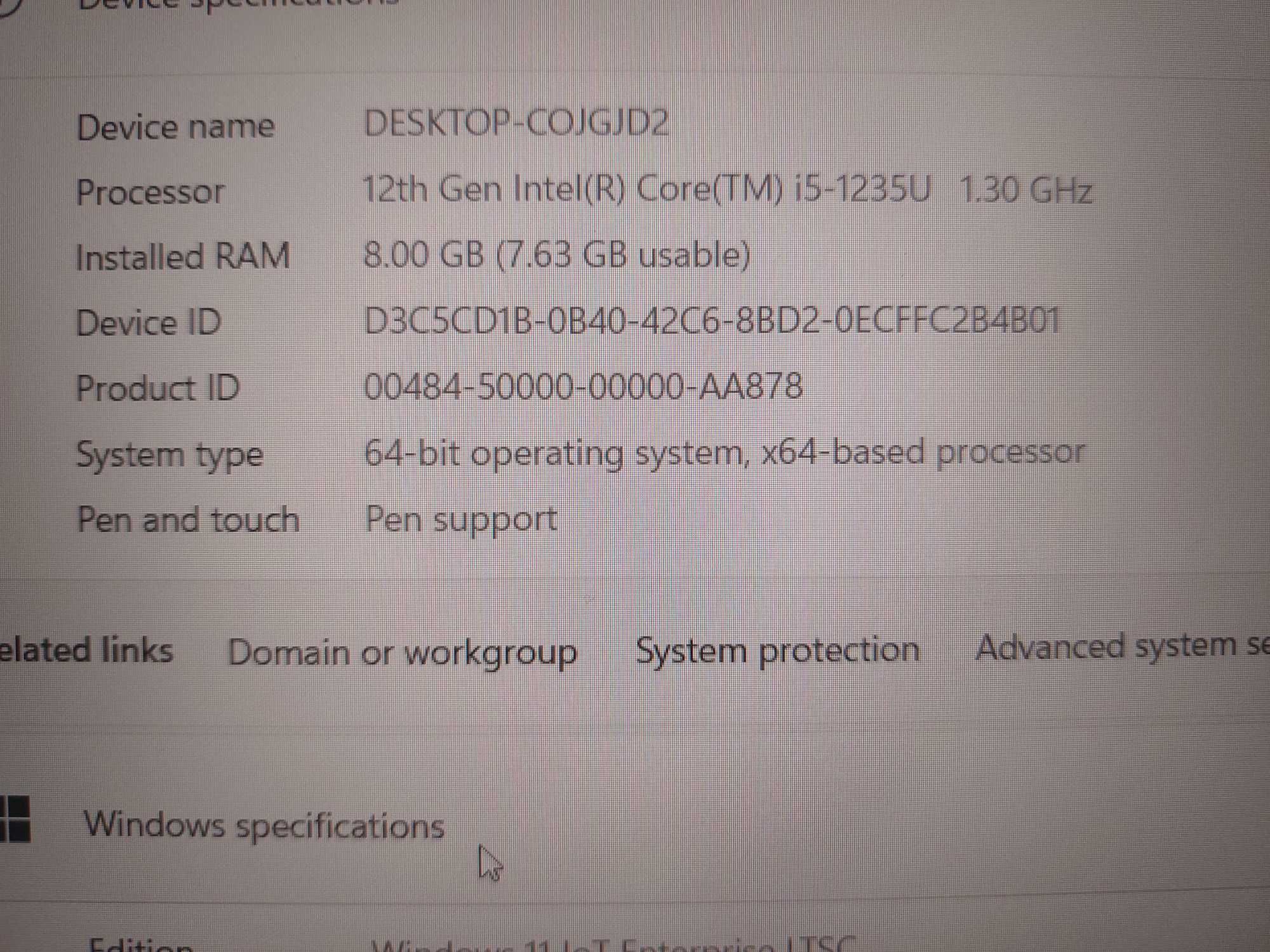Open the Advanced system settings link
The image size is (1270, 952).
click(x=1122, y=646)
